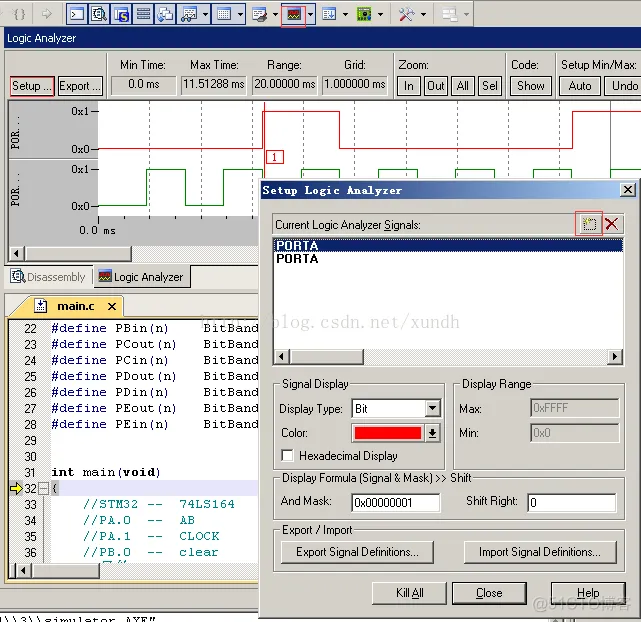Close the Setup Logic Analyzer dialog
641x622 pixels.
coord(628,190)
